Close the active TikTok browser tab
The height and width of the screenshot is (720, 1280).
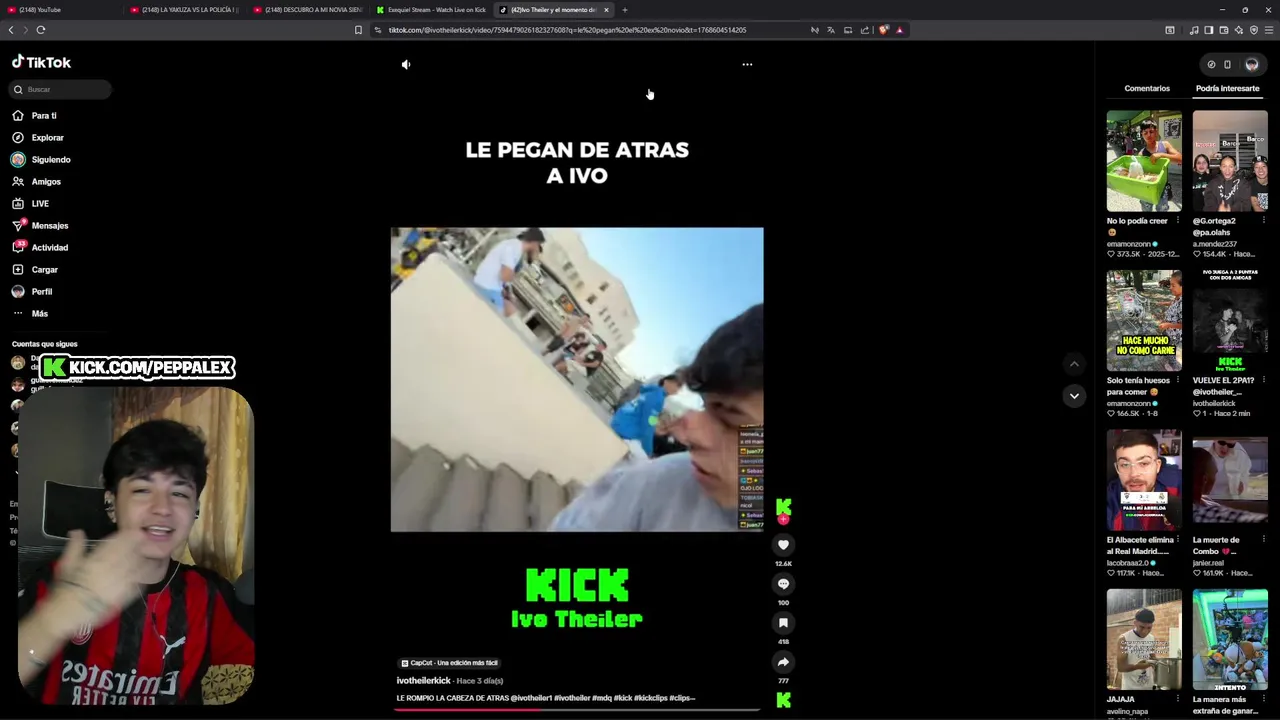pyautogui.click(x=606, y=10)
